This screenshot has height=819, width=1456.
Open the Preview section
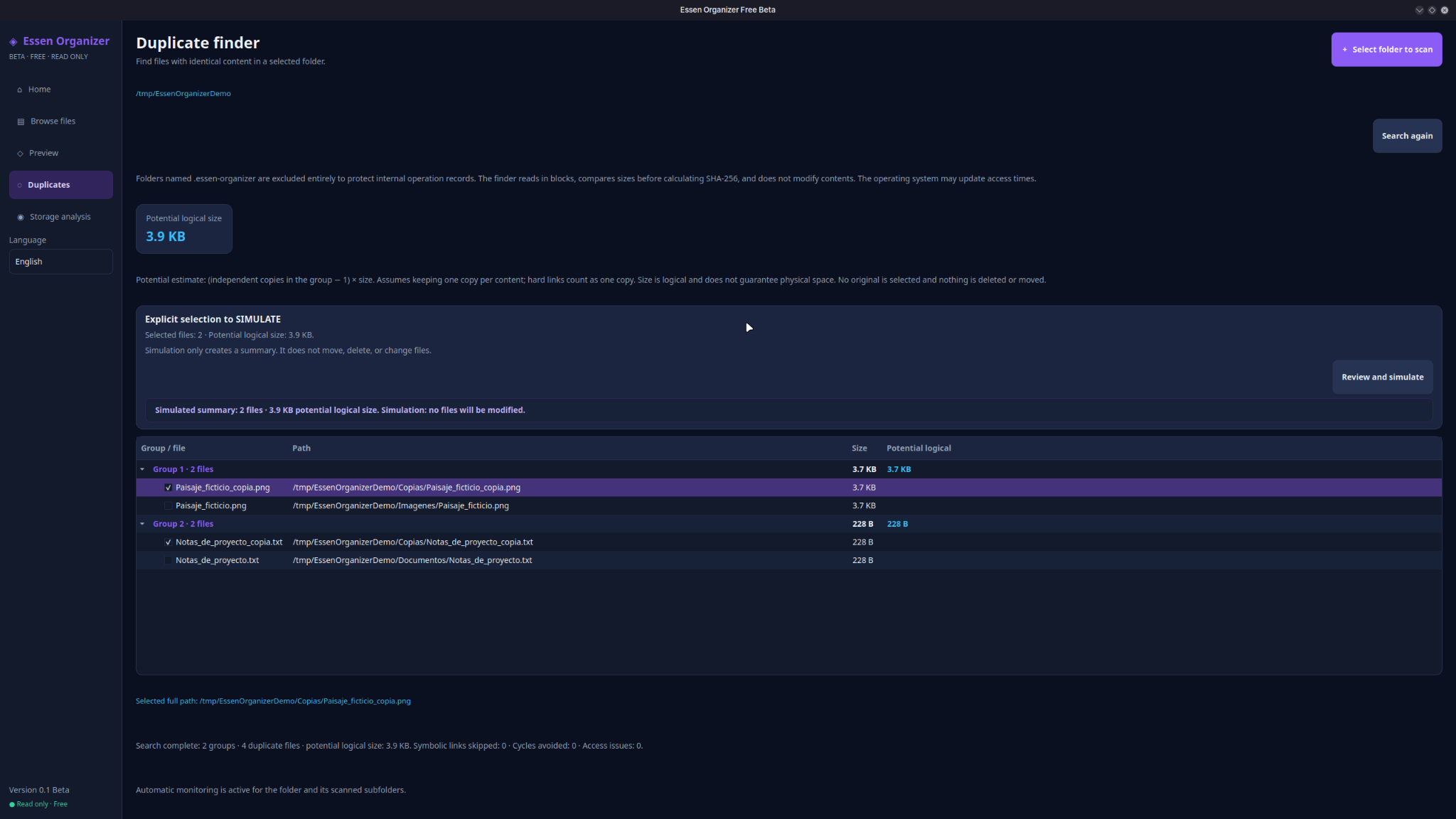[61, 154]
